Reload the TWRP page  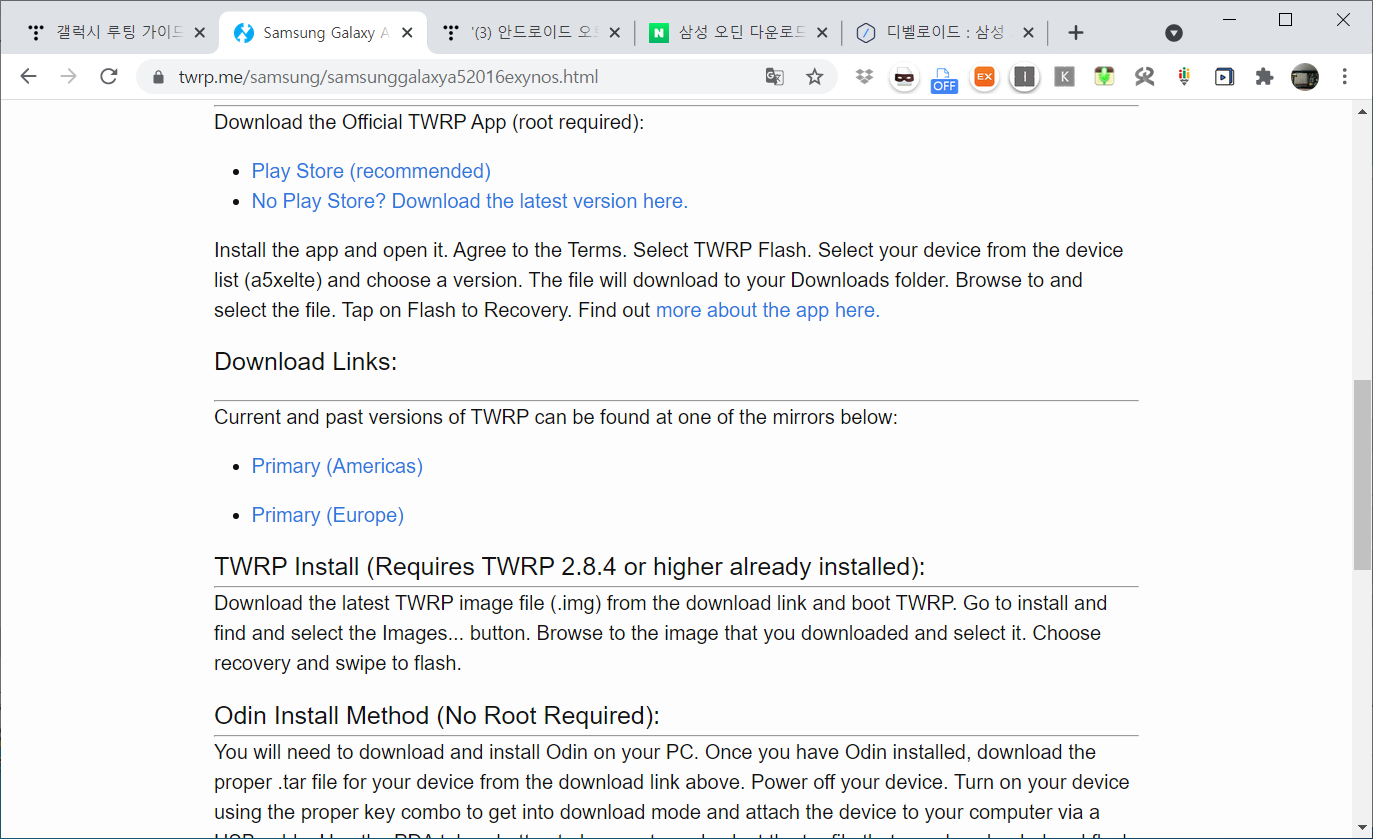(109, 77)
